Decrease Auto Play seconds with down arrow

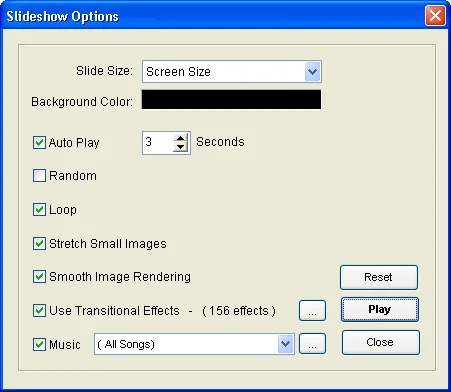tap(181, 147)
